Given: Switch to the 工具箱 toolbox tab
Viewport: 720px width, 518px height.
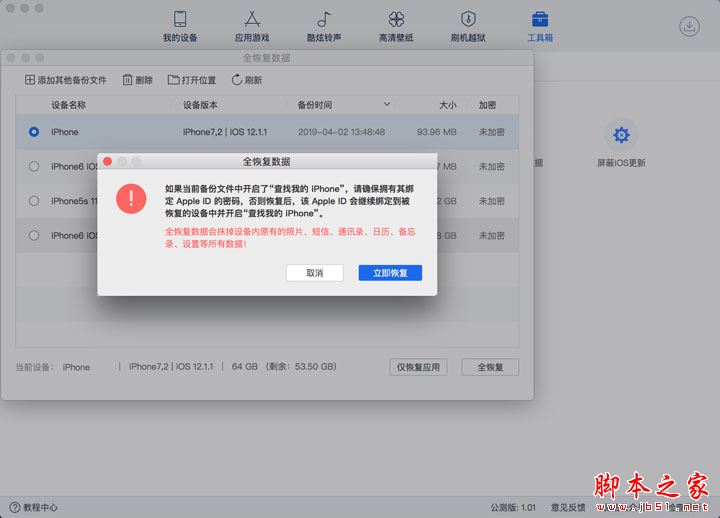Looking at the screenshot, I should click(x=539, y=26).
